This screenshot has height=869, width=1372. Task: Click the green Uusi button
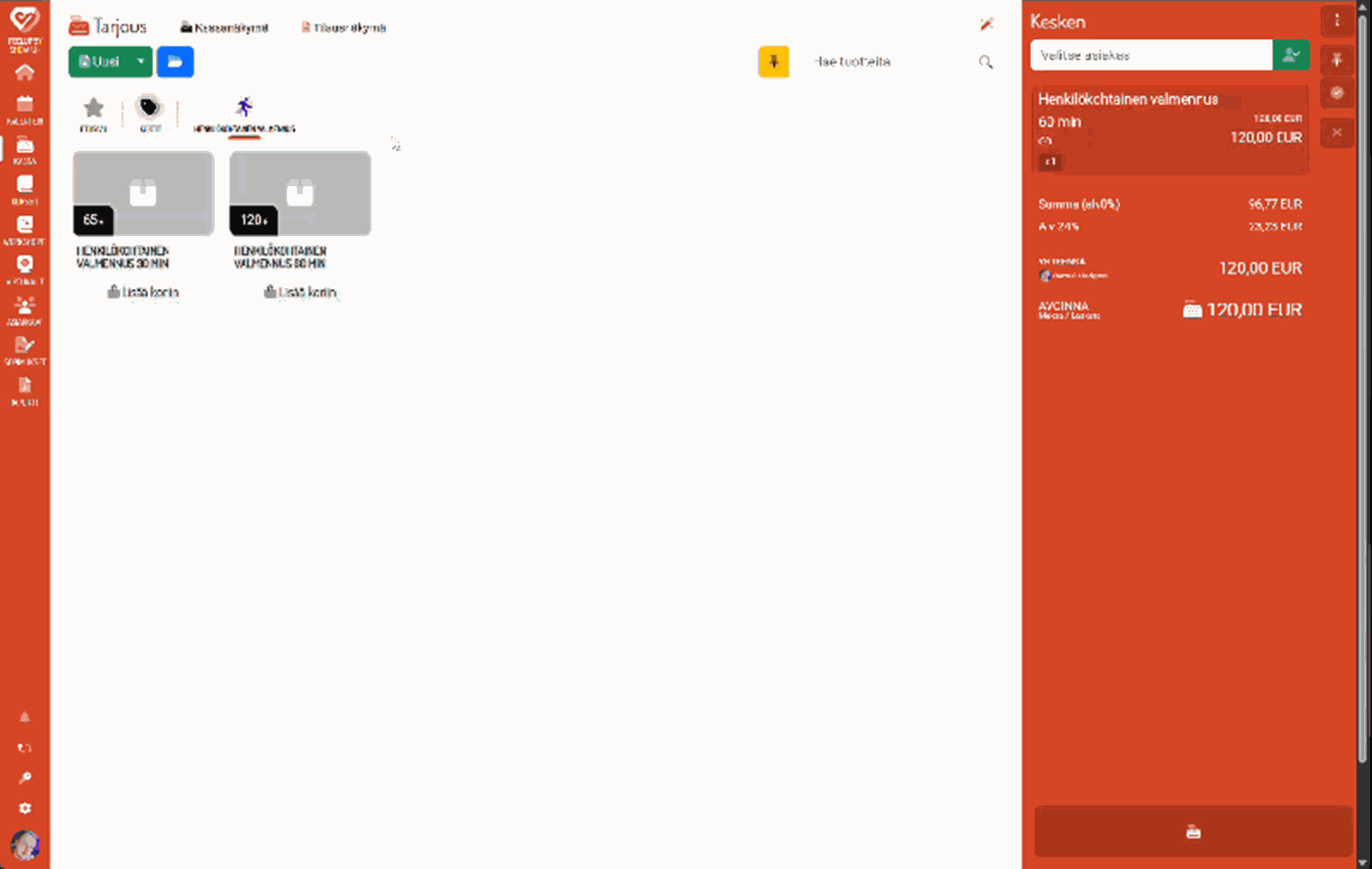[x=99, y=62]
